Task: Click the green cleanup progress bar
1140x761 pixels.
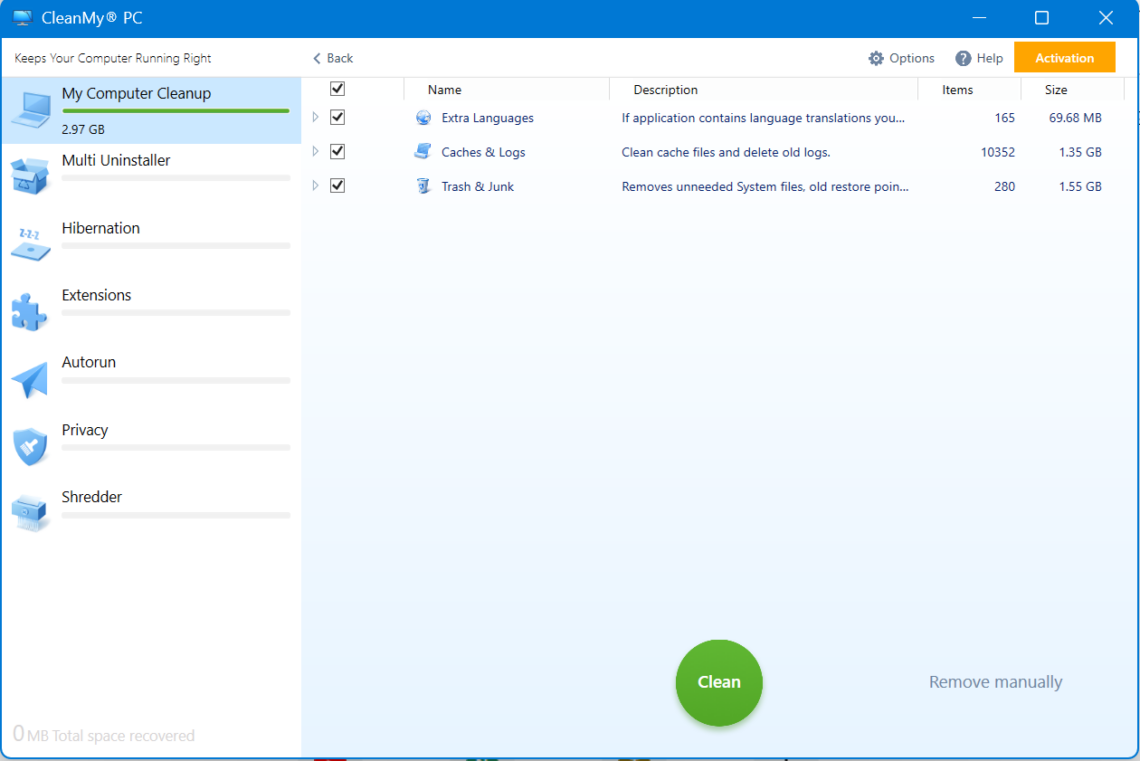Action: [x=175, y=112]
